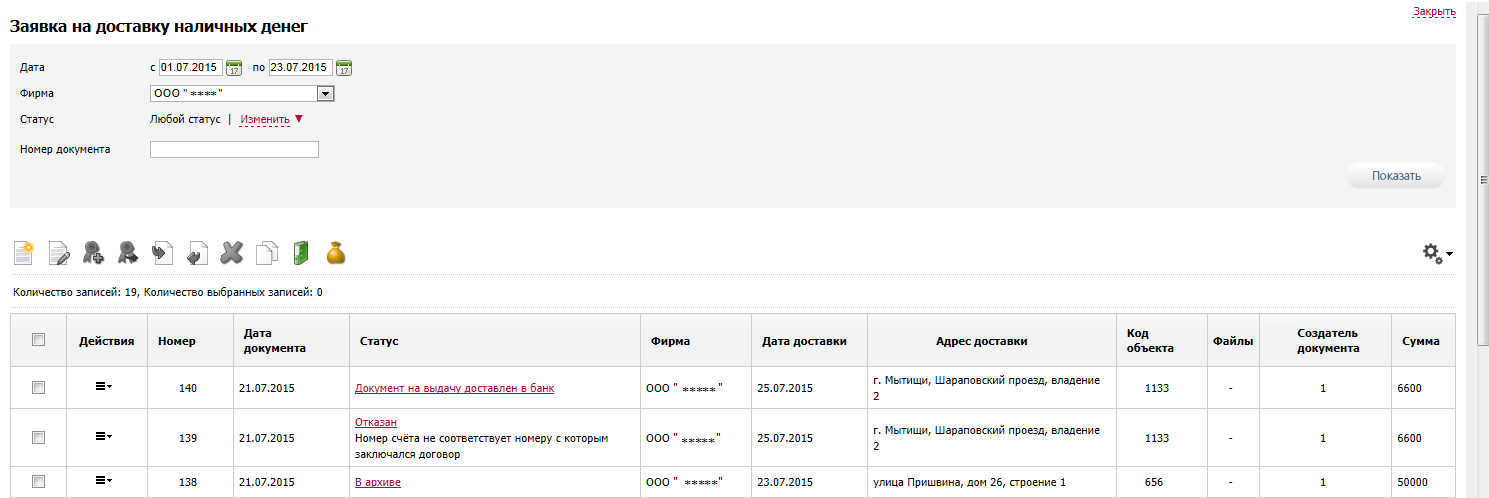Click the add signature seal icon

[x=93, y=253]
